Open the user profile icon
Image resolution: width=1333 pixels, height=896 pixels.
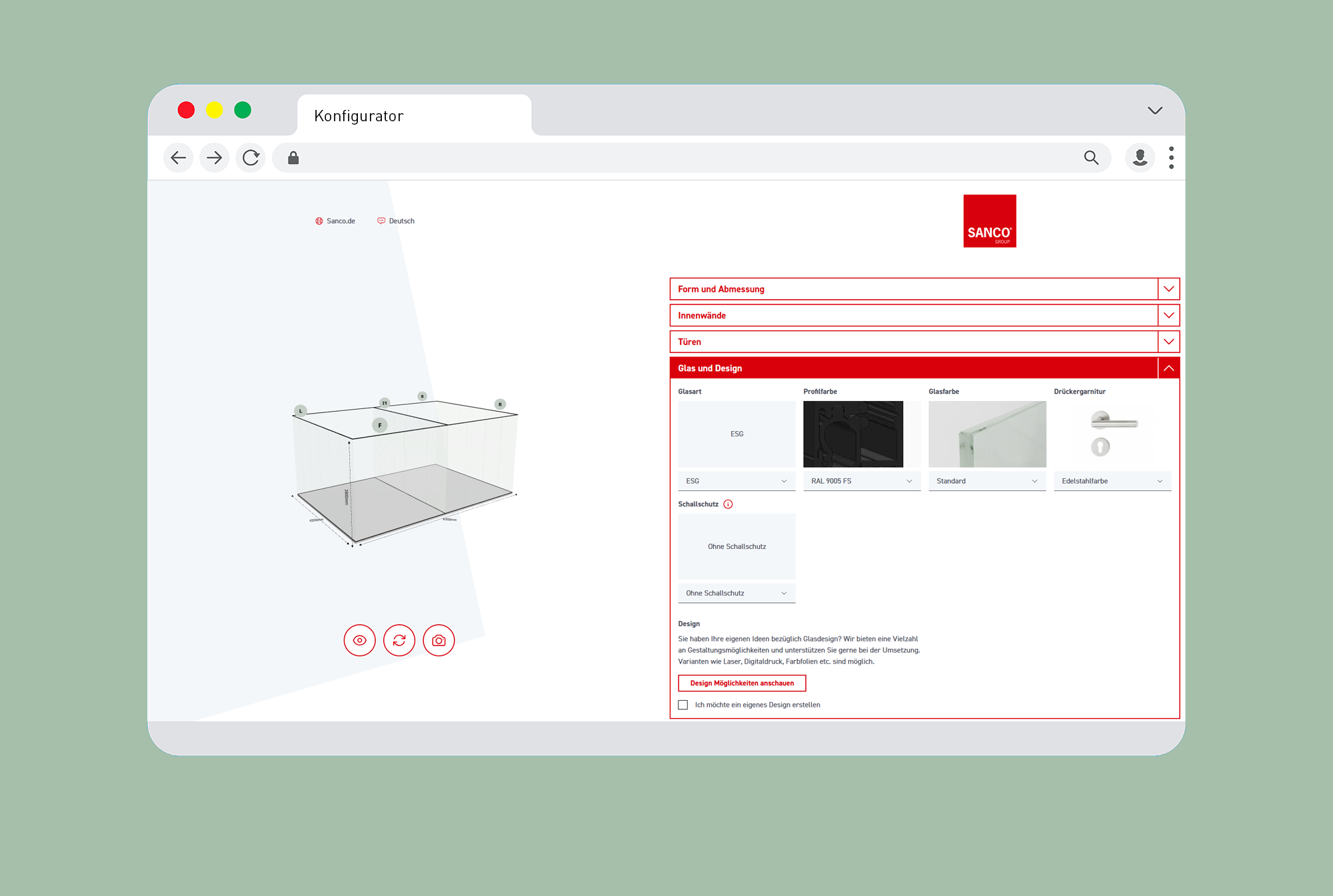pos(1140,158)
